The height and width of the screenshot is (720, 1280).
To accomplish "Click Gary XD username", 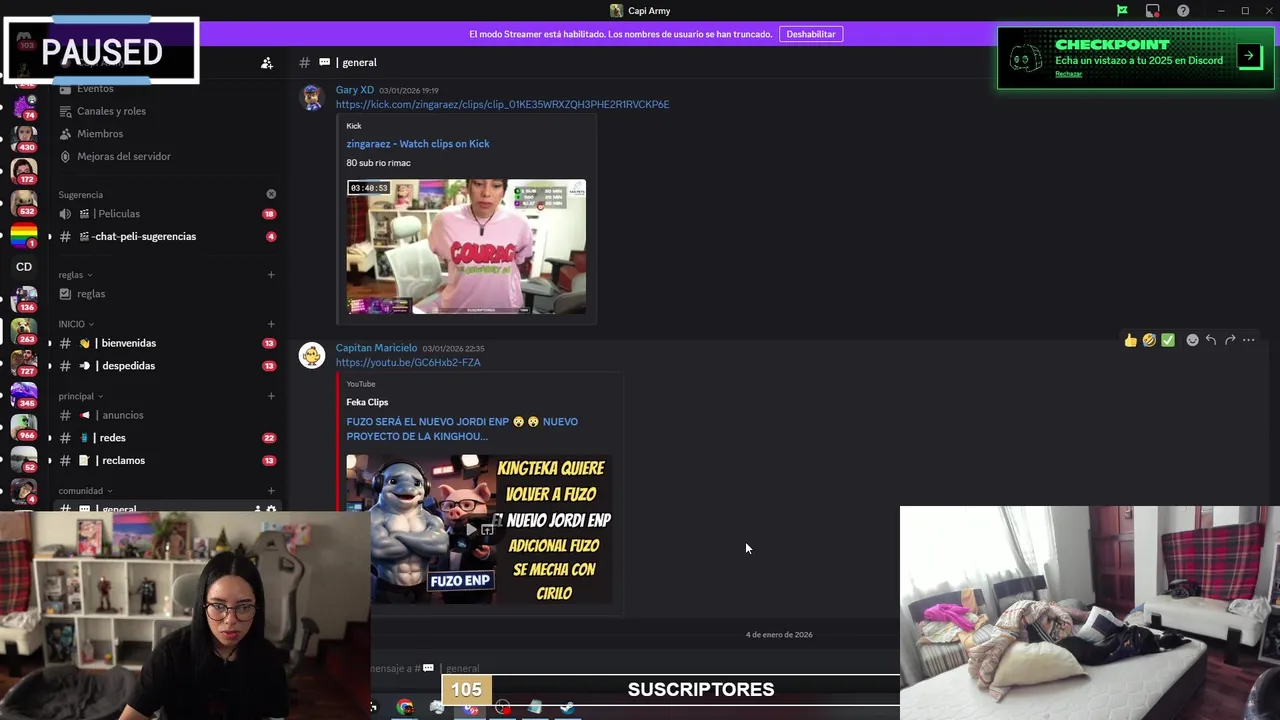I will (x=355, y=90).
